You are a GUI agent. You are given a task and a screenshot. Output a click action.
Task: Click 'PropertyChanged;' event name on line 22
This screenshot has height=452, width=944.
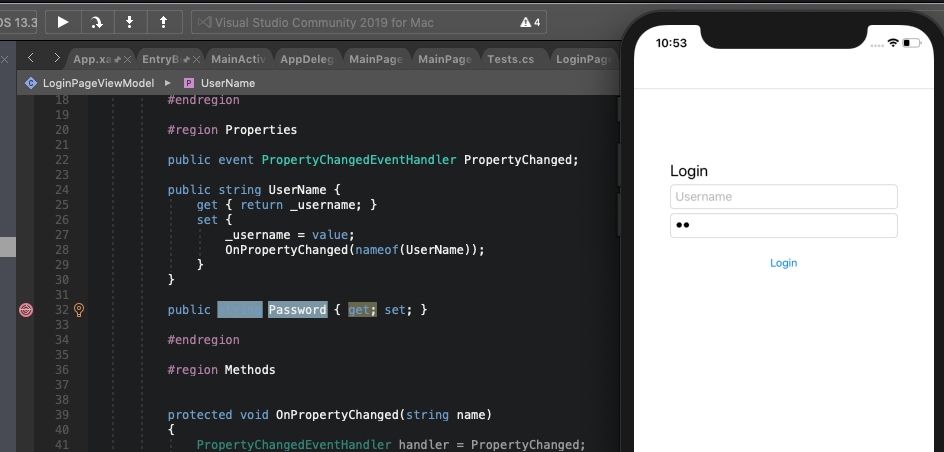pyautogui.click(x=521, y=159)
